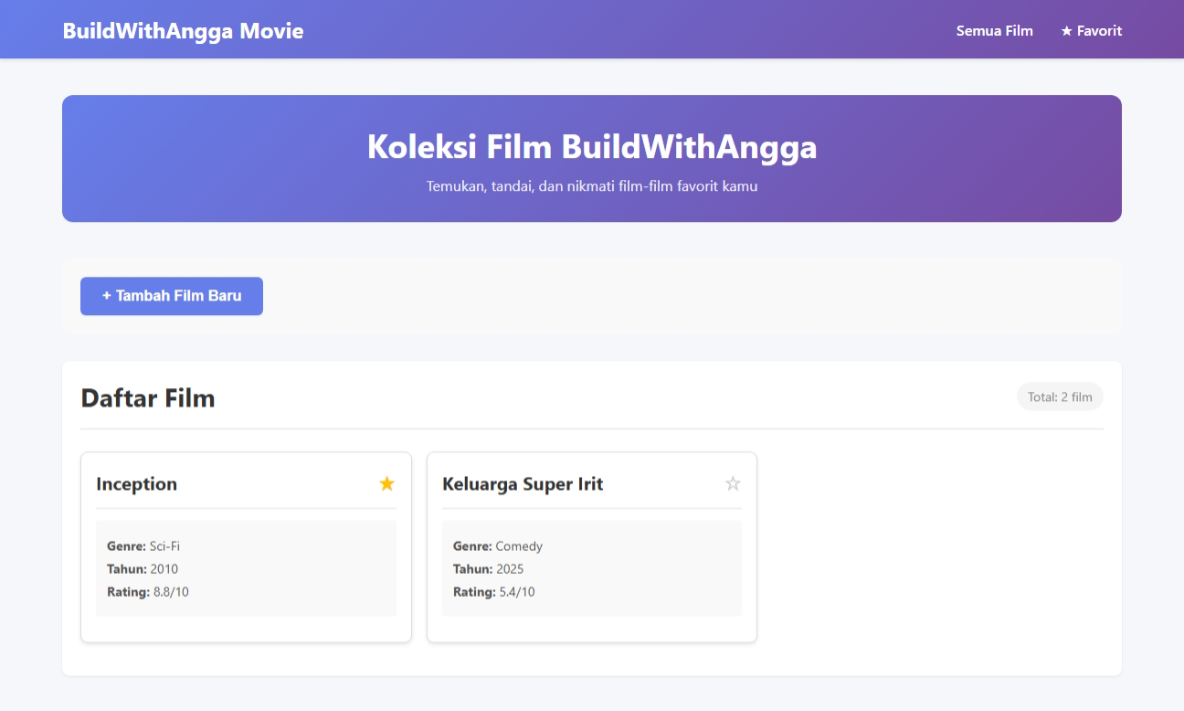Click the Sci-Fi genre on Inception

click(x=164, y=546)
